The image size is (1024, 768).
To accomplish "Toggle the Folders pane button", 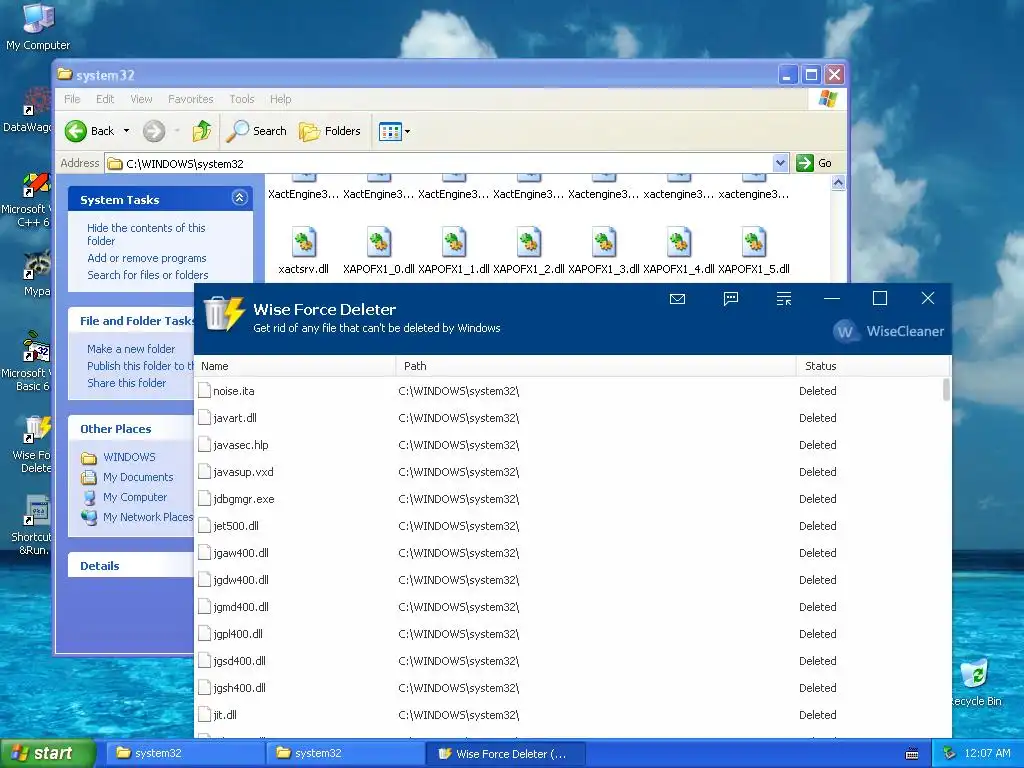I will (x=330, y=131).
